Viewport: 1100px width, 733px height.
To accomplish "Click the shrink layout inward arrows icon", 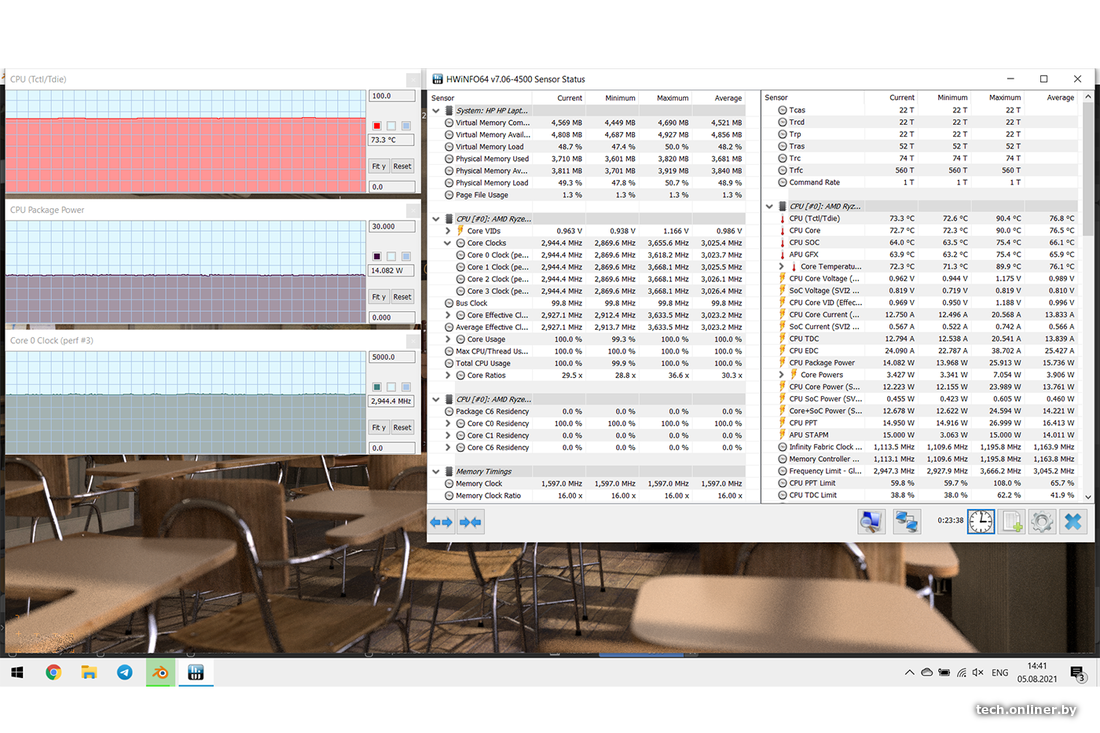I will [x=471, y=521].
